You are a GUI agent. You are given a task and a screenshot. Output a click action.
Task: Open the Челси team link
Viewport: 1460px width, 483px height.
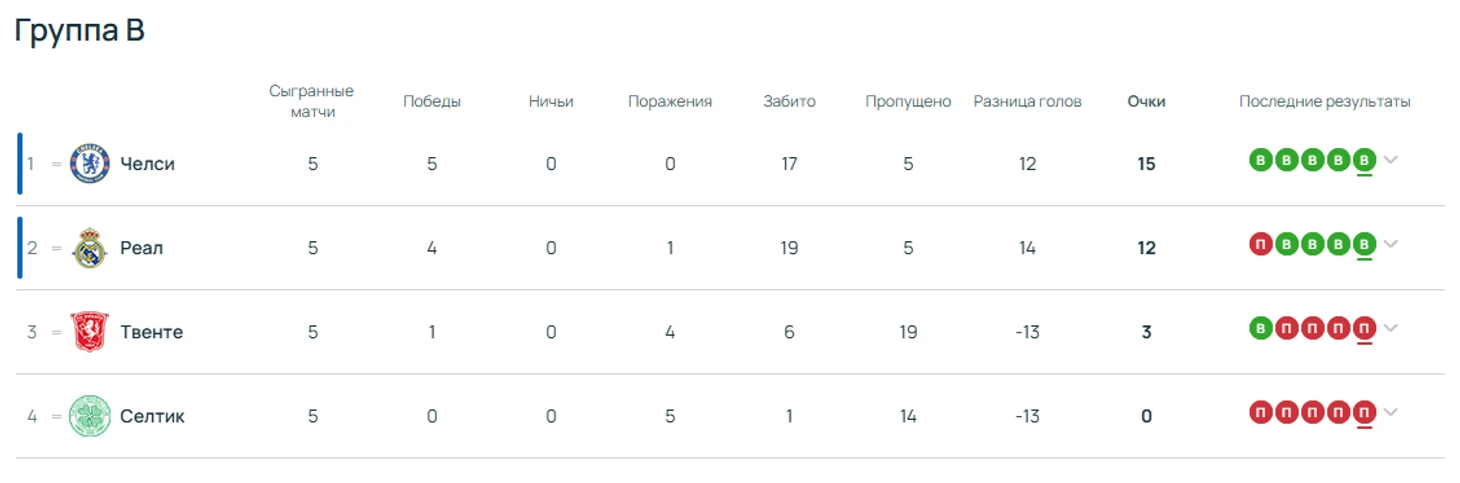pos(147,164)
